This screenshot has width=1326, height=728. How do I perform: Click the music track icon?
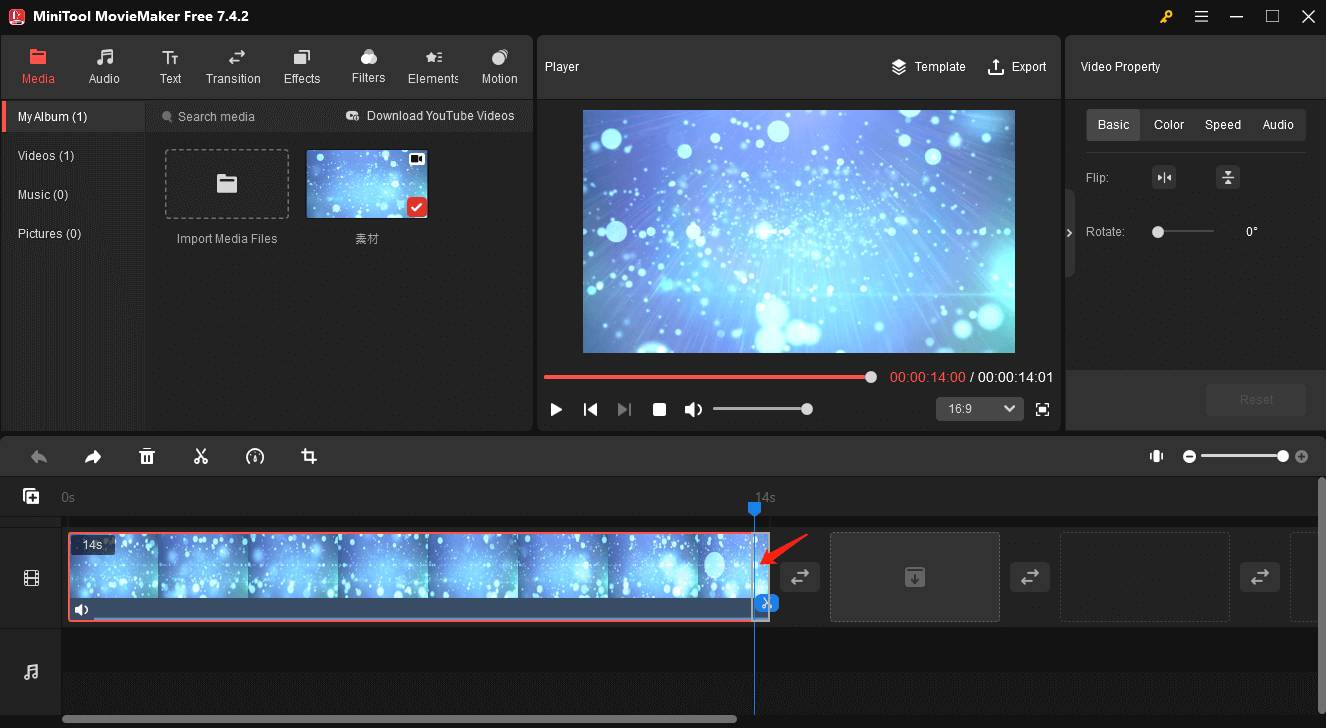[31, 672]
